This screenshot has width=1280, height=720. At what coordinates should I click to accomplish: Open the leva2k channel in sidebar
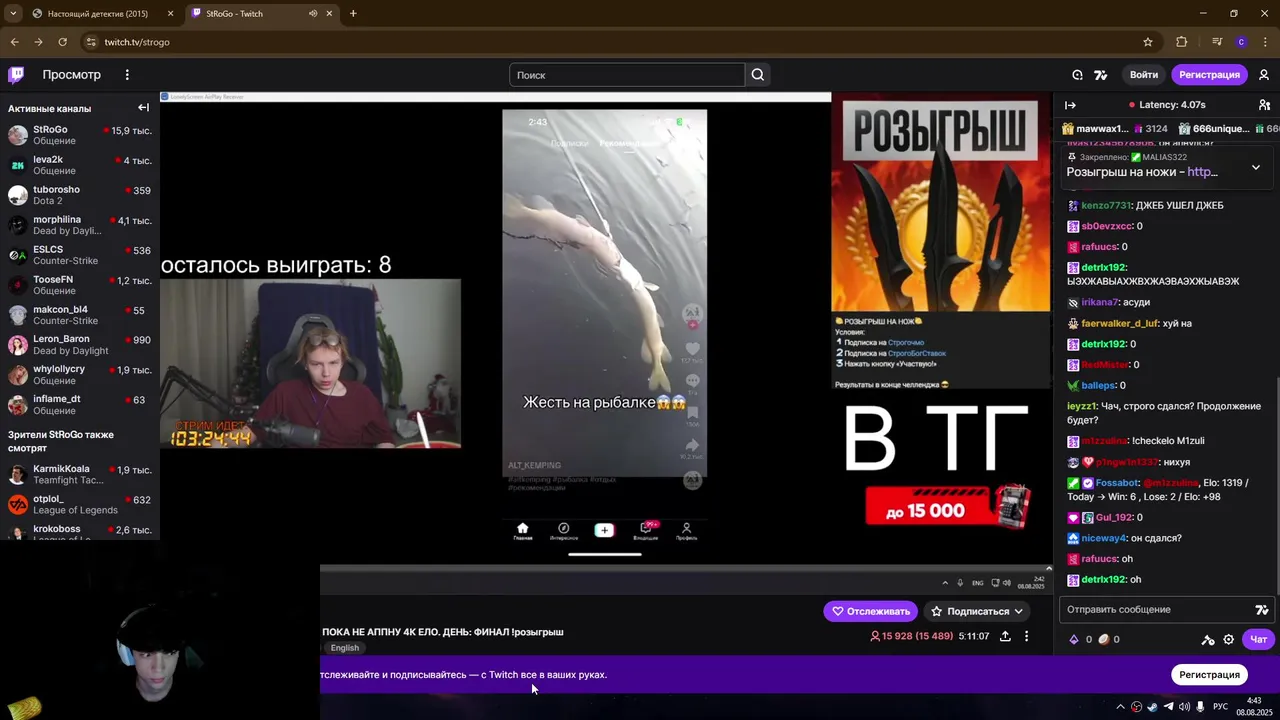point(80,165)
